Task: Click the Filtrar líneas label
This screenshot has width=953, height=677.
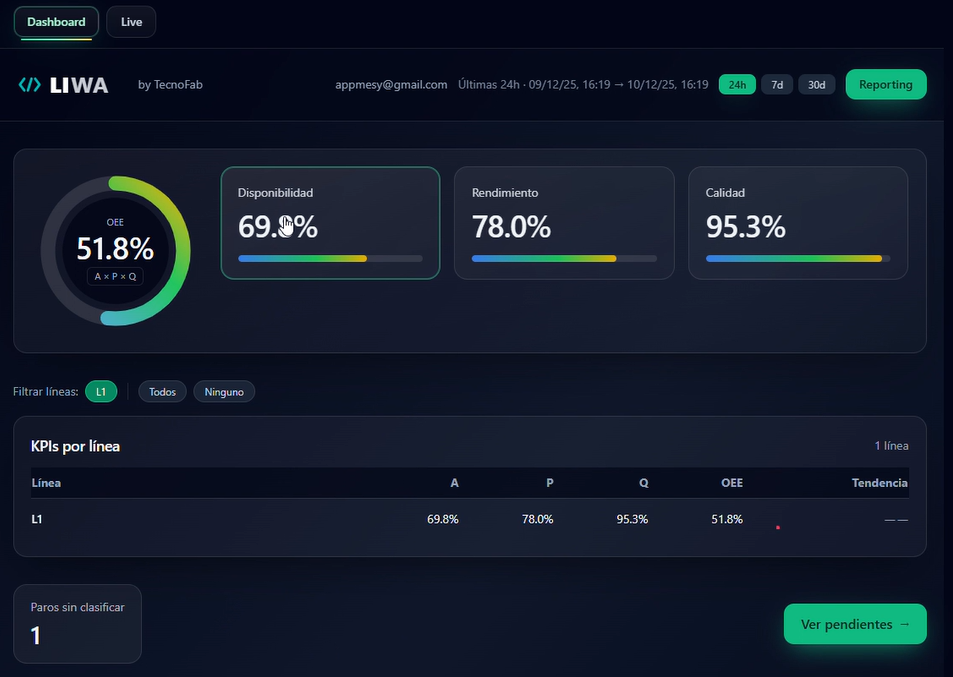Action: 46,392
